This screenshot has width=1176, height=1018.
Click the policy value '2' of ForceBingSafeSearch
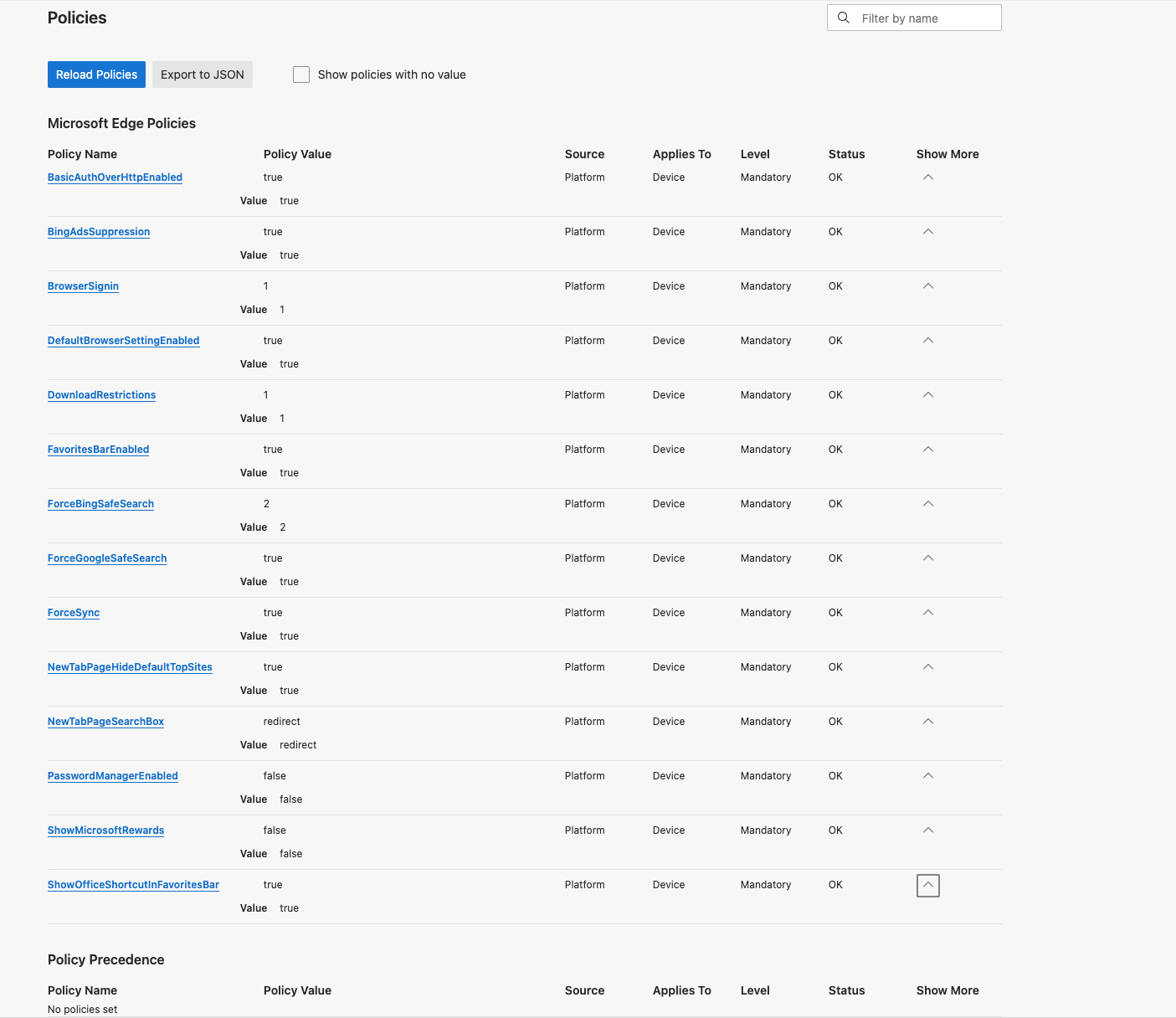pyautogui.click(x=266, y=504)
